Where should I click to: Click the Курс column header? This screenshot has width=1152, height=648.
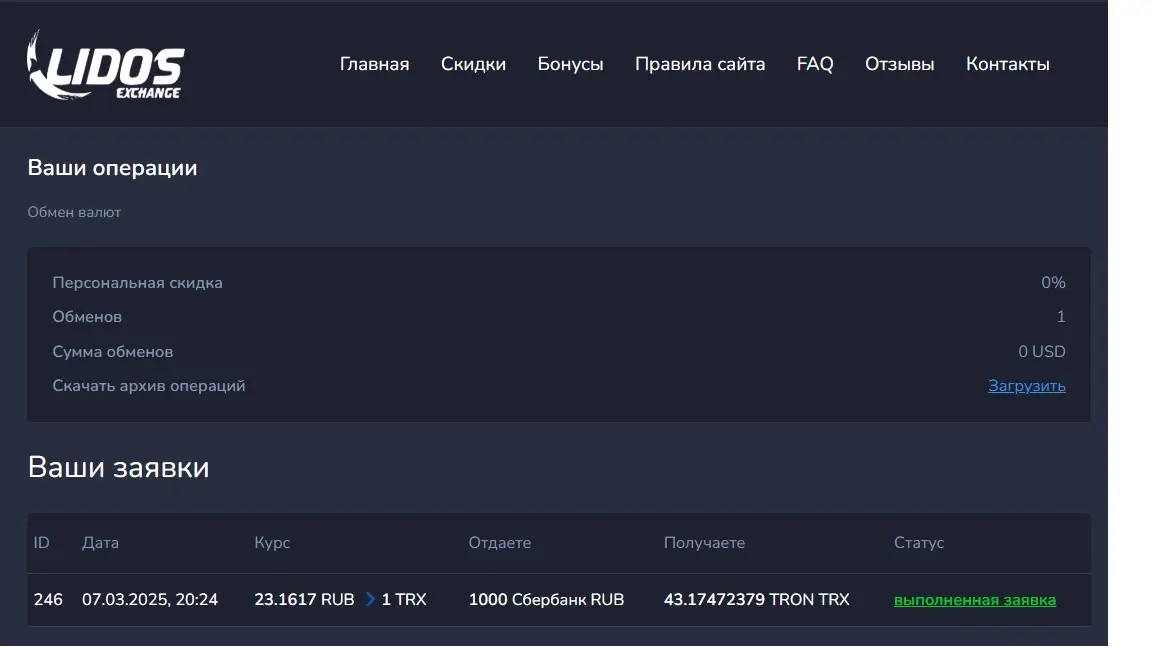pyautogui.click(x=272, y=543)
